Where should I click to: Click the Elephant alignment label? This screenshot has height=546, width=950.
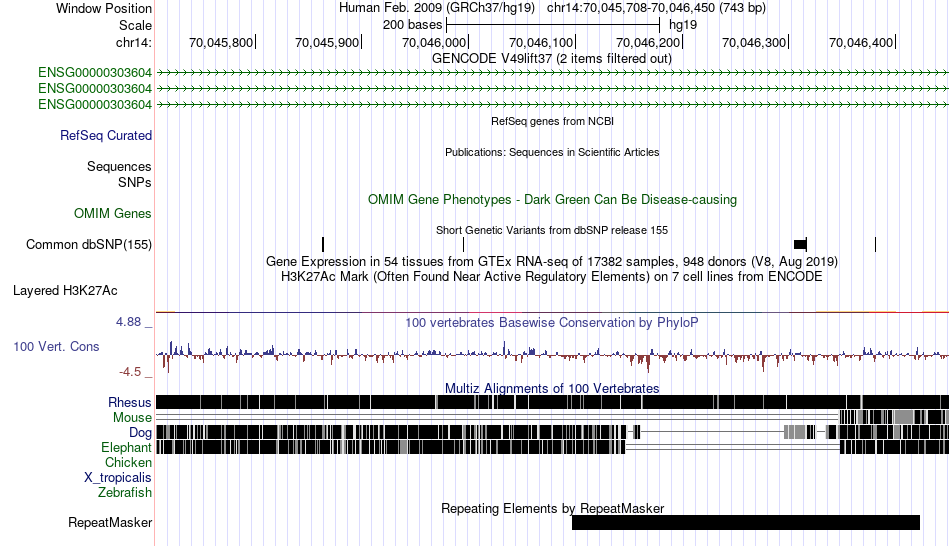pos(126,448)
